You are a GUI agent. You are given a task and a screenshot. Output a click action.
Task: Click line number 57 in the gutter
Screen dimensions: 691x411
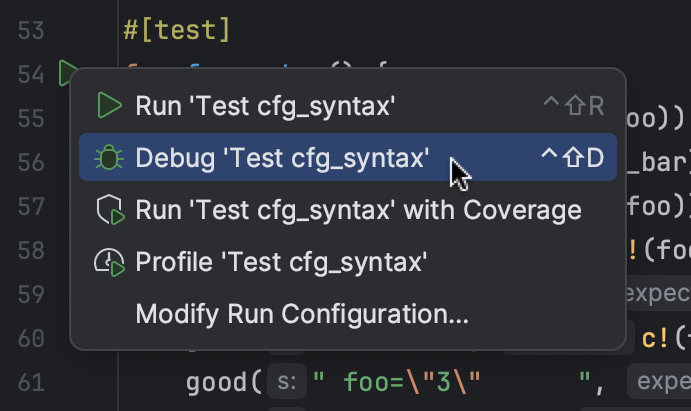click(31, 207)
